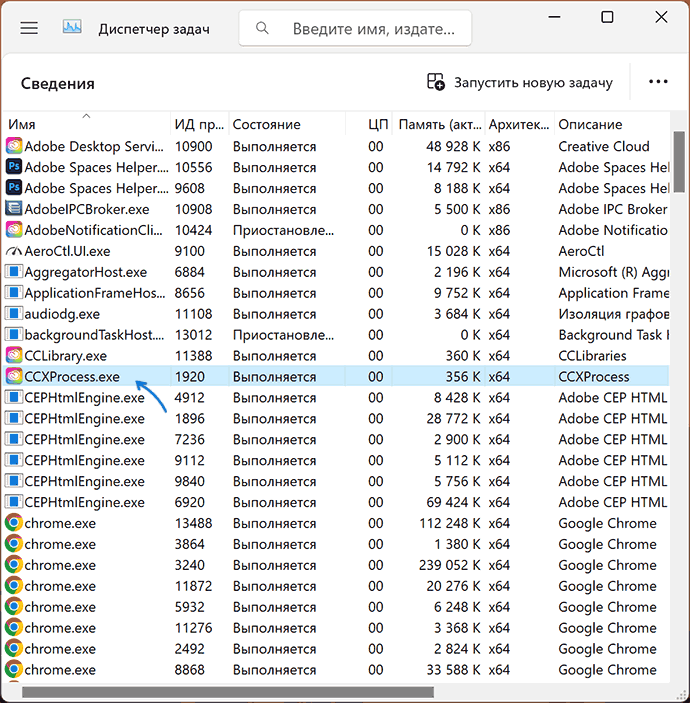The width and height of the screenshot is (690, 703).
Task: Click memory value '69 424 K'
Action: pyautogui.click(x=453, y=502)
